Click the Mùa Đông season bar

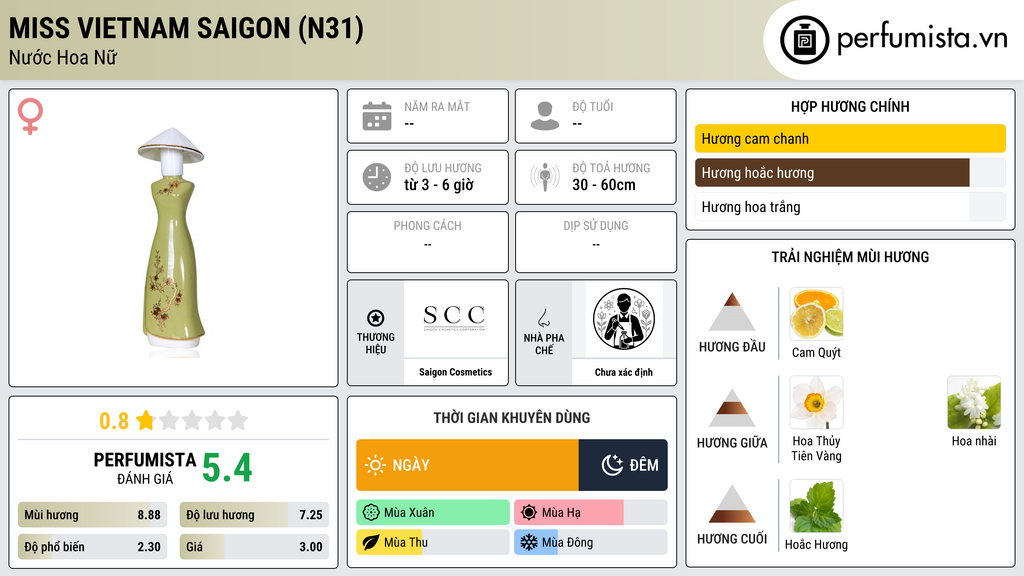click(x=590, y=543)
